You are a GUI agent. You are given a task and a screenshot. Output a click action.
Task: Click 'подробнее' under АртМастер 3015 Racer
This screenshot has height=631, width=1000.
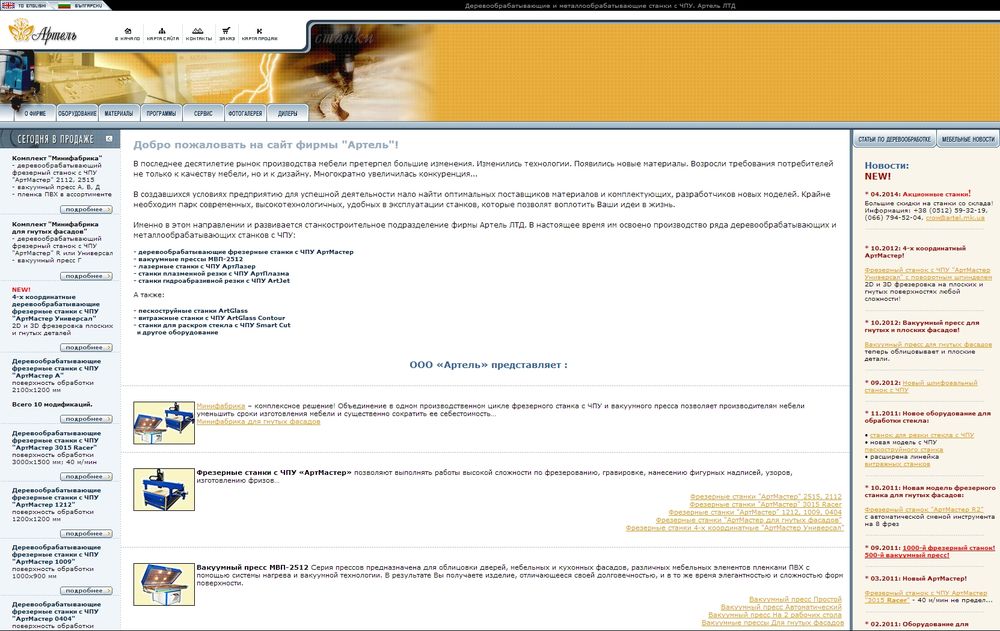[x=86, y=477]
